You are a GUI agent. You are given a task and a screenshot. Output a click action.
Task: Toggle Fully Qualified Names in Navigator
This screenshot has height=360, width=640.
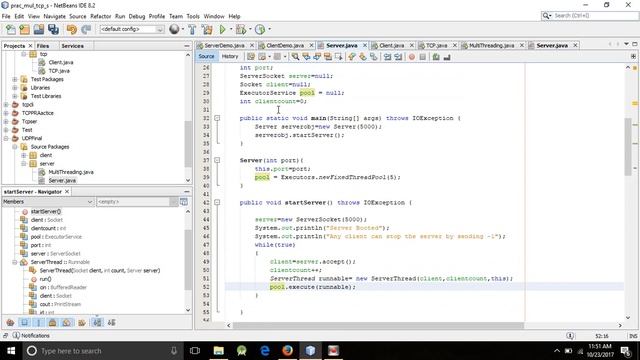pos(82,322)
